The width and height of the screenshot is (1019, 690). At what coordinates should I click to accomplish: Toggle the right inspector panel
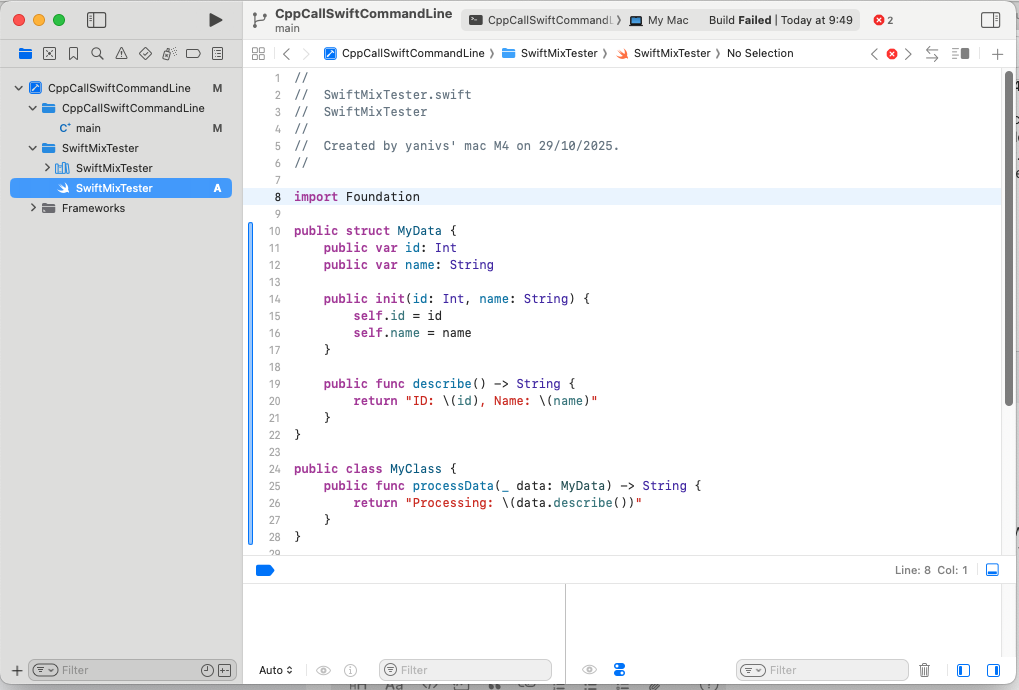coord(990,20)
